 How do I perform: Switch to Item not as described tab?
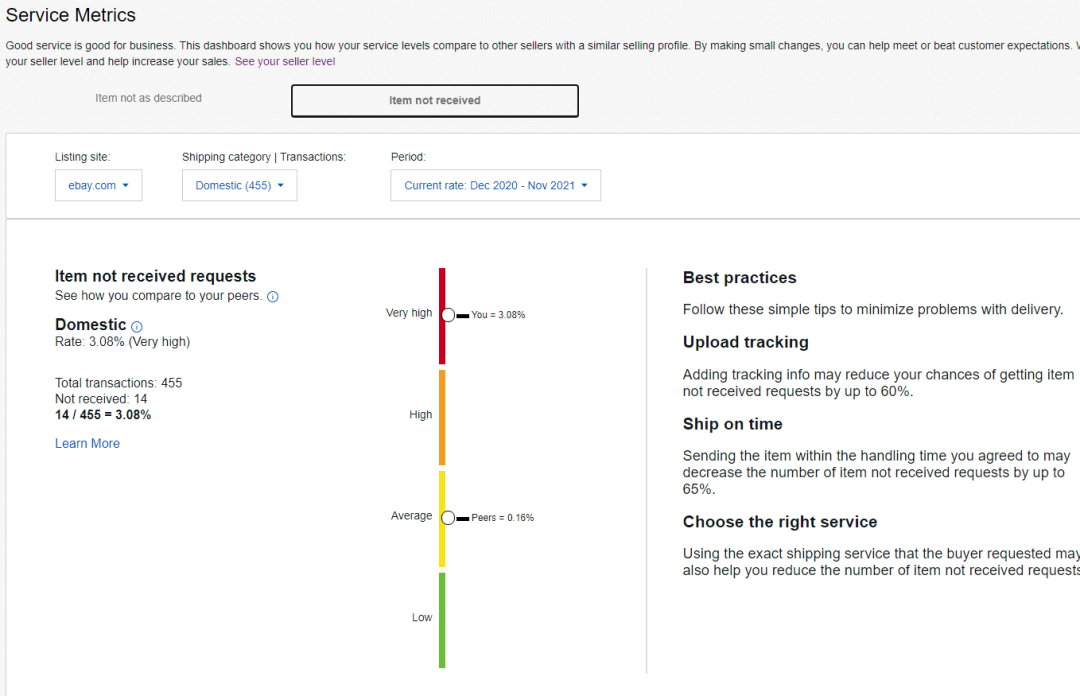point(148,98)
